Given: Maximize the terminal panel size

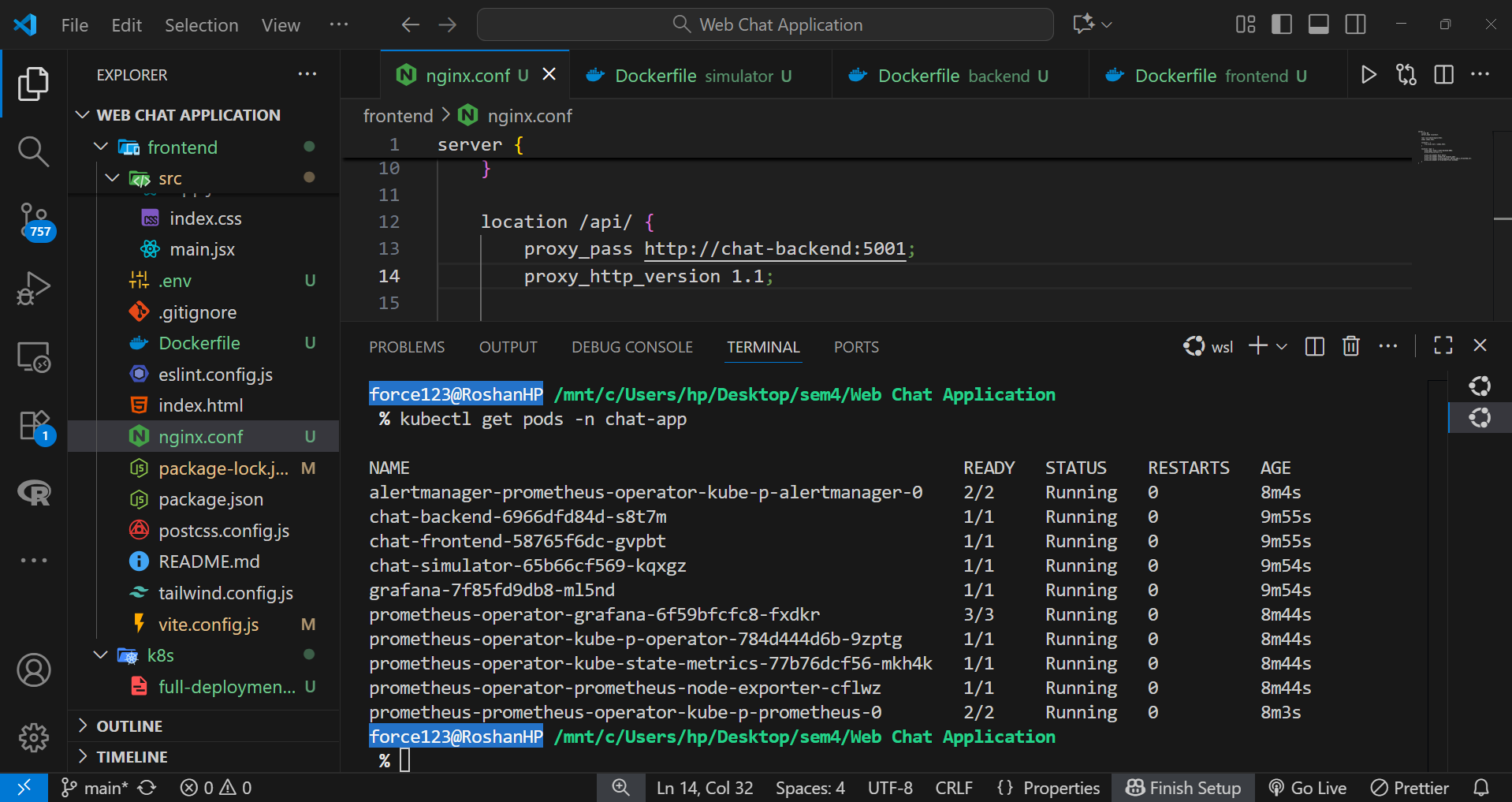Looking at the screenshot, I should (1443, 346).
